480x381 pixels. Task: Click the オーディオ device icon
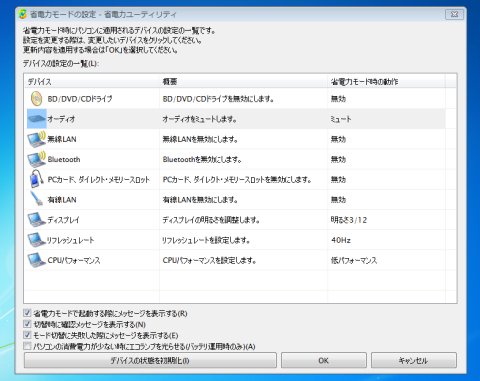point(37,119)
